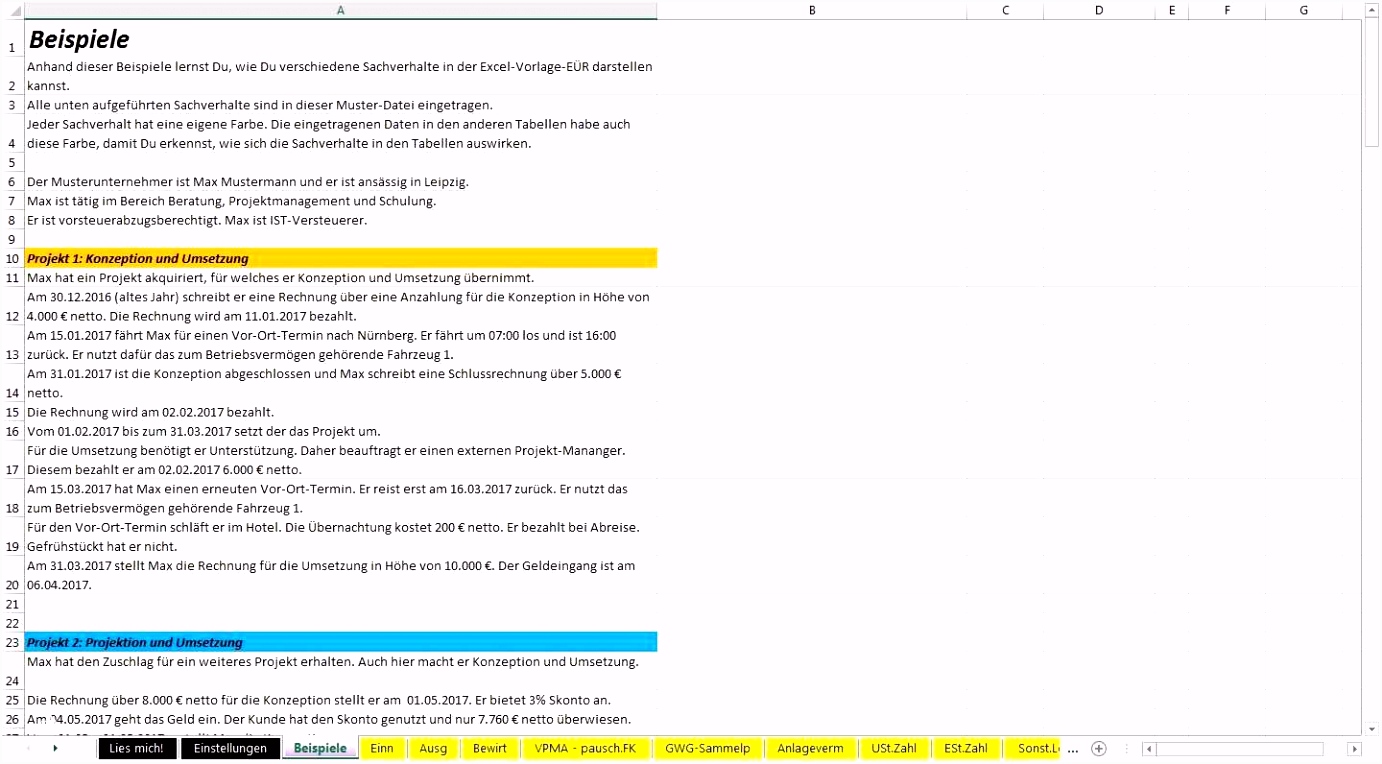Image resolution: width=1382 pixels, height=764 pixels.
Task: Select cell 'Am 15.03.2017 hat Max einen erneuten...'
Action: click(x=341, y=498)
